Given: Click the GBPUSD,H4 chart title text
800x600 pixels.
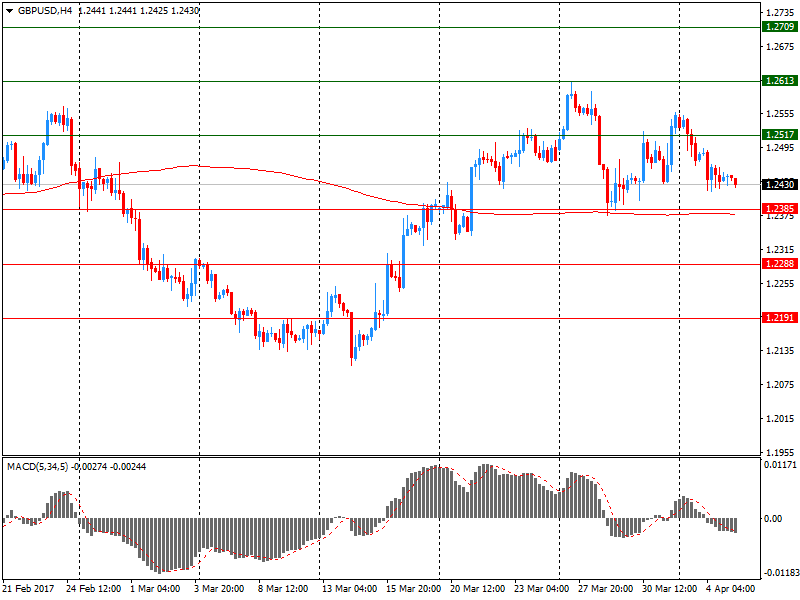Looking at the screenshot, I should click(x=46, y=10).
